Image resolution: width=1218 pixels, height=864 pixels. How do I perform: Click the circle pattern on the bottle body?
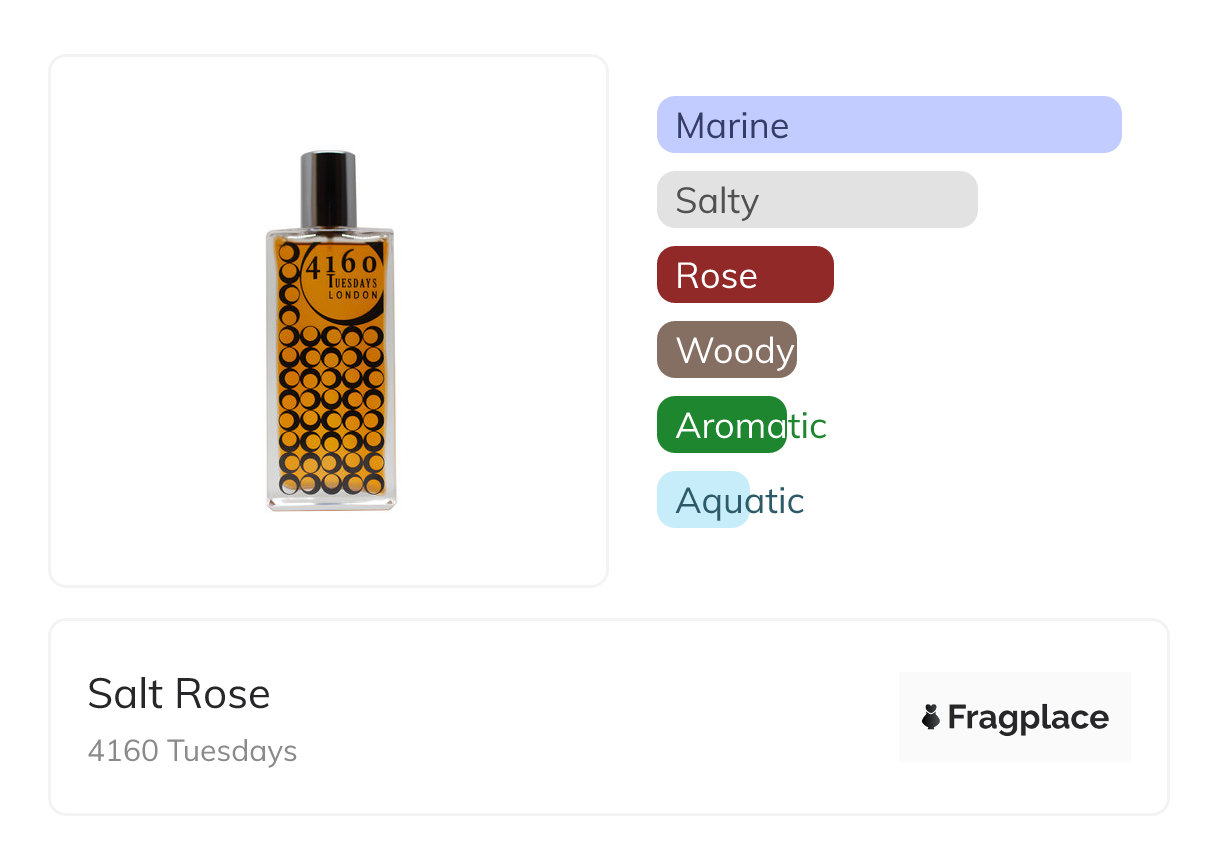click(x=331, y=410)
